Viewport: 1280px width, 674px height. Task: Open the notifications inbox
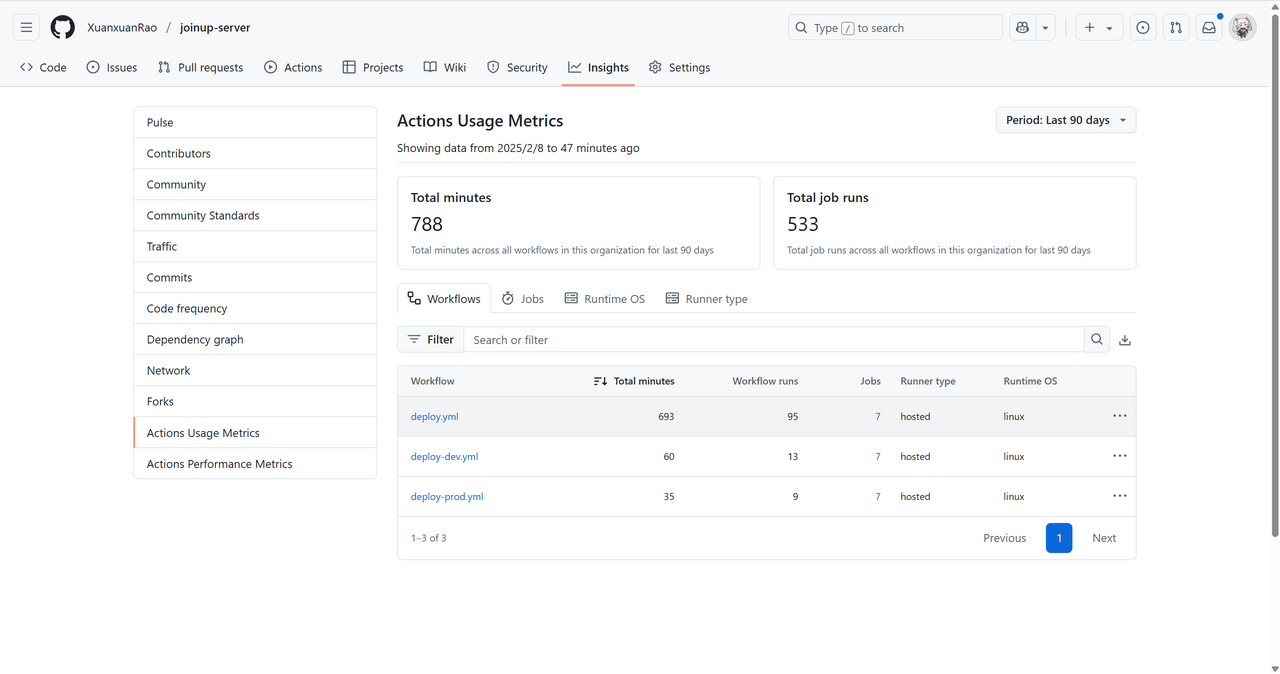point(1209,28)
